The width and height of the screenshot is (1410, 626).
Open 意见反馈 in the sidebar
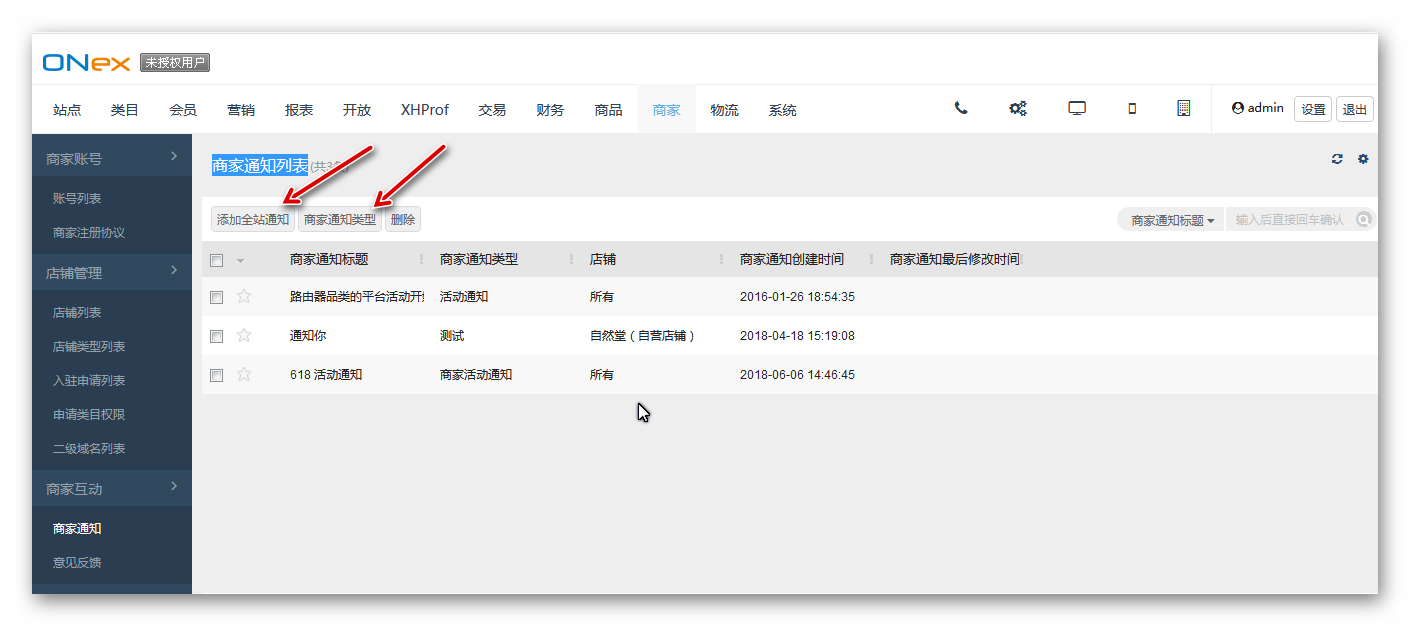77,563
